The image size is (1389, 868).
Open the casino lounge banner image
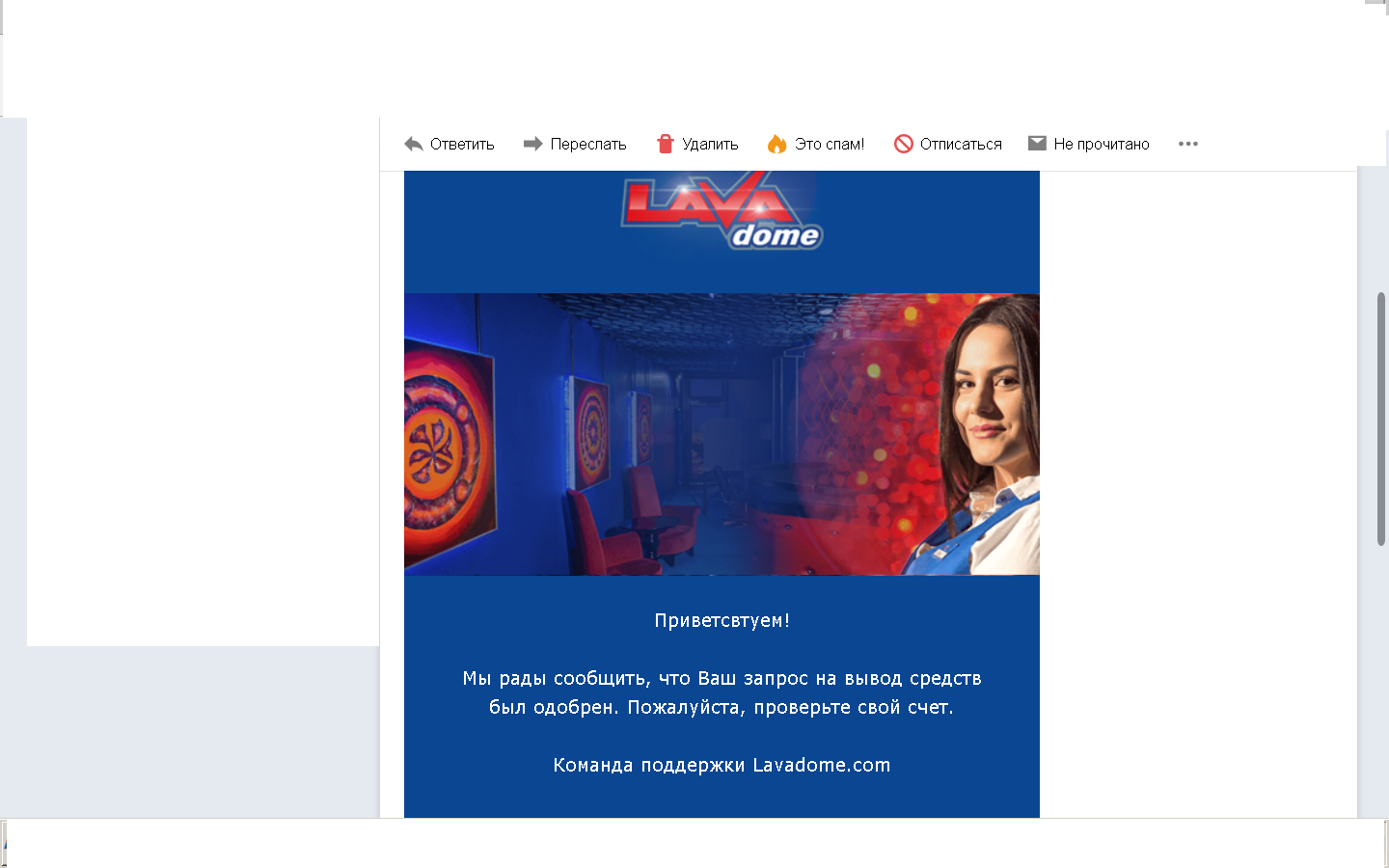(x=722, y=434)
